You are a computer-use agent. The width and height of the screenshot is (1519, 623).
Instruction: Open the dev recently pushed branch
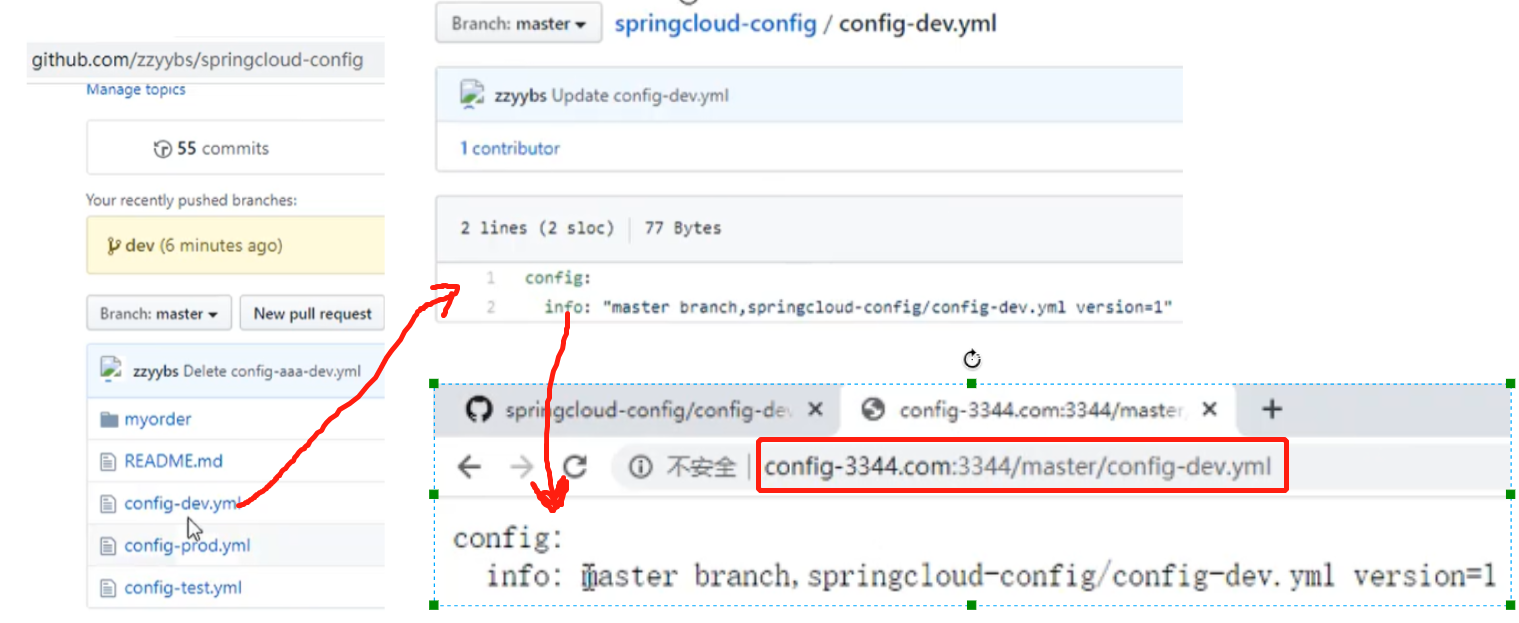(x=140, y=245)
